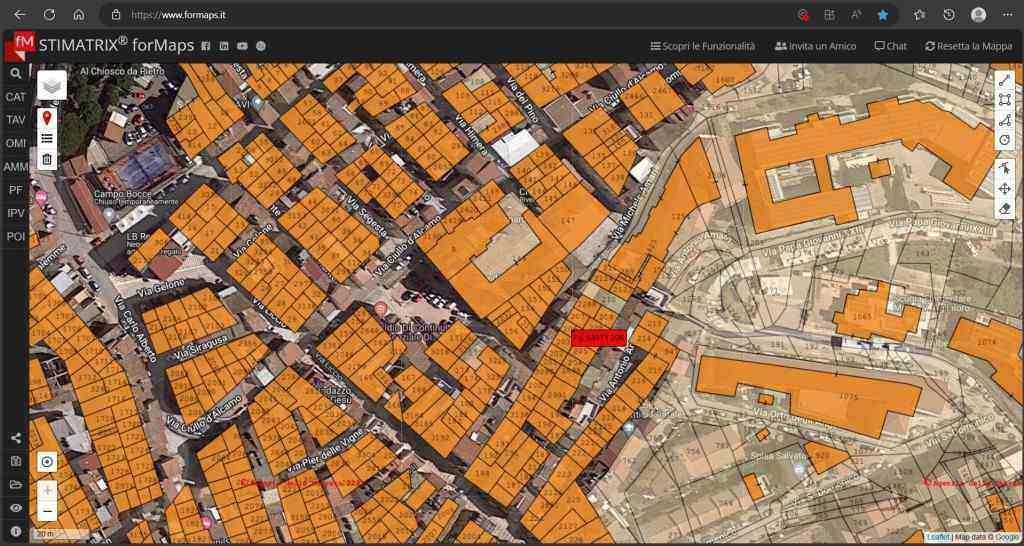Select the rectangle draw tool
Viewport: 1024px width, 546px height.
pos(1005,100)
